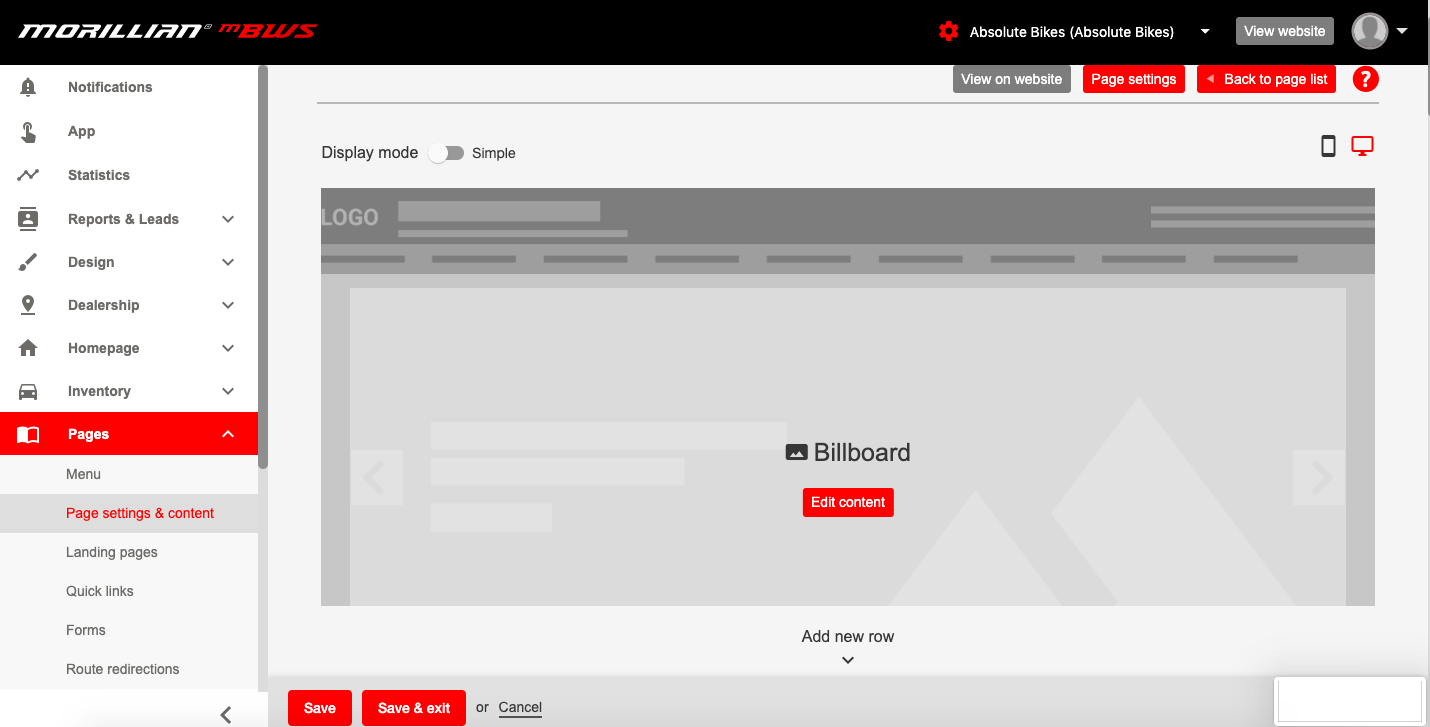Click billboard next slide arrow
The height and width of the screenshot is (727, 1430).
[1319, 478]
